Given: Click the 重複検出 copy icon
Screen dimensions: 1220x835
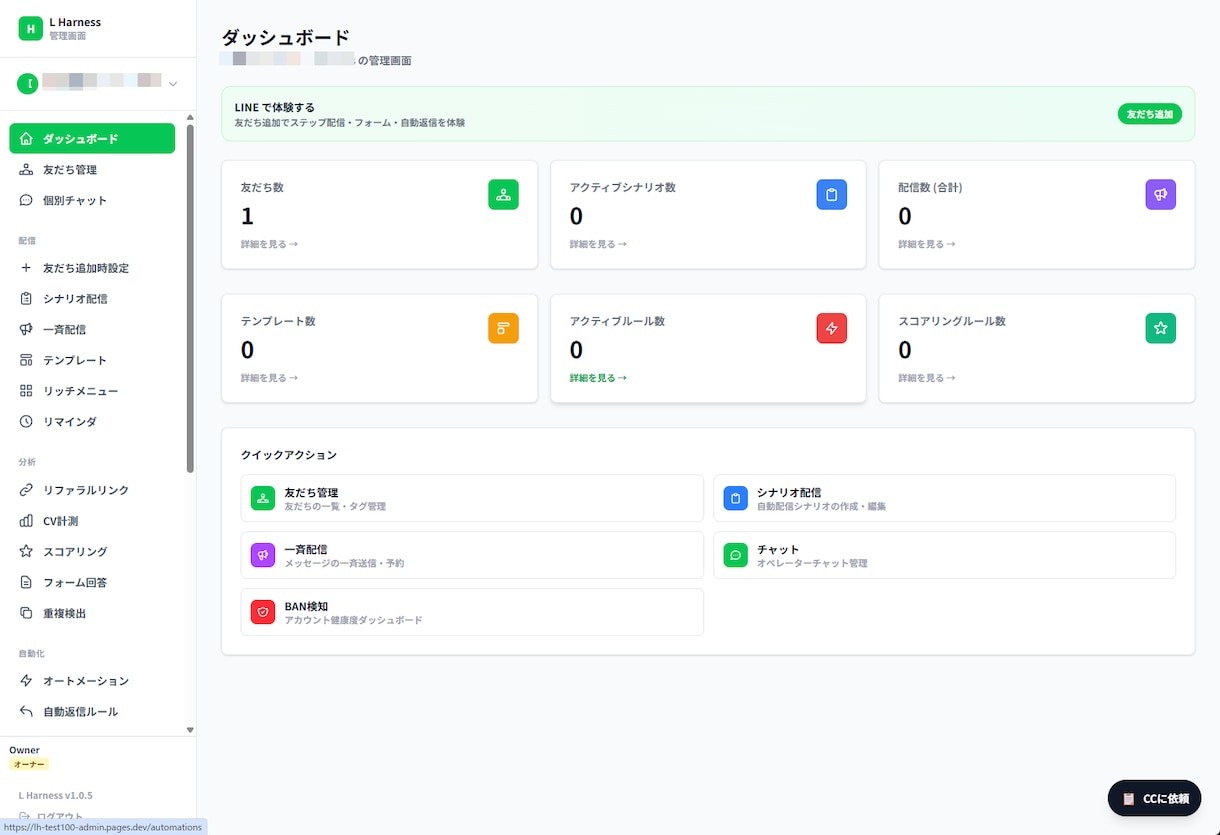Looking at the screenshot, I should [x=26, y=613].
